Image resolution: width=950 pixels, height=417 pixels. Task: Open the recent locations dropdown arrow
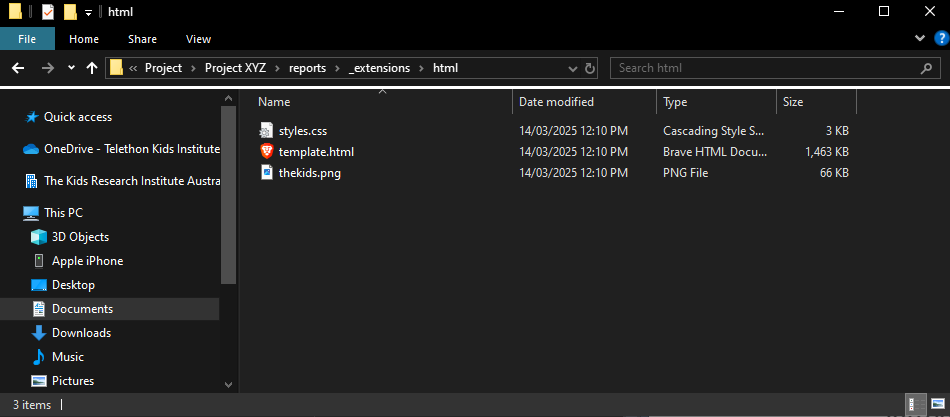pos(71,68)
